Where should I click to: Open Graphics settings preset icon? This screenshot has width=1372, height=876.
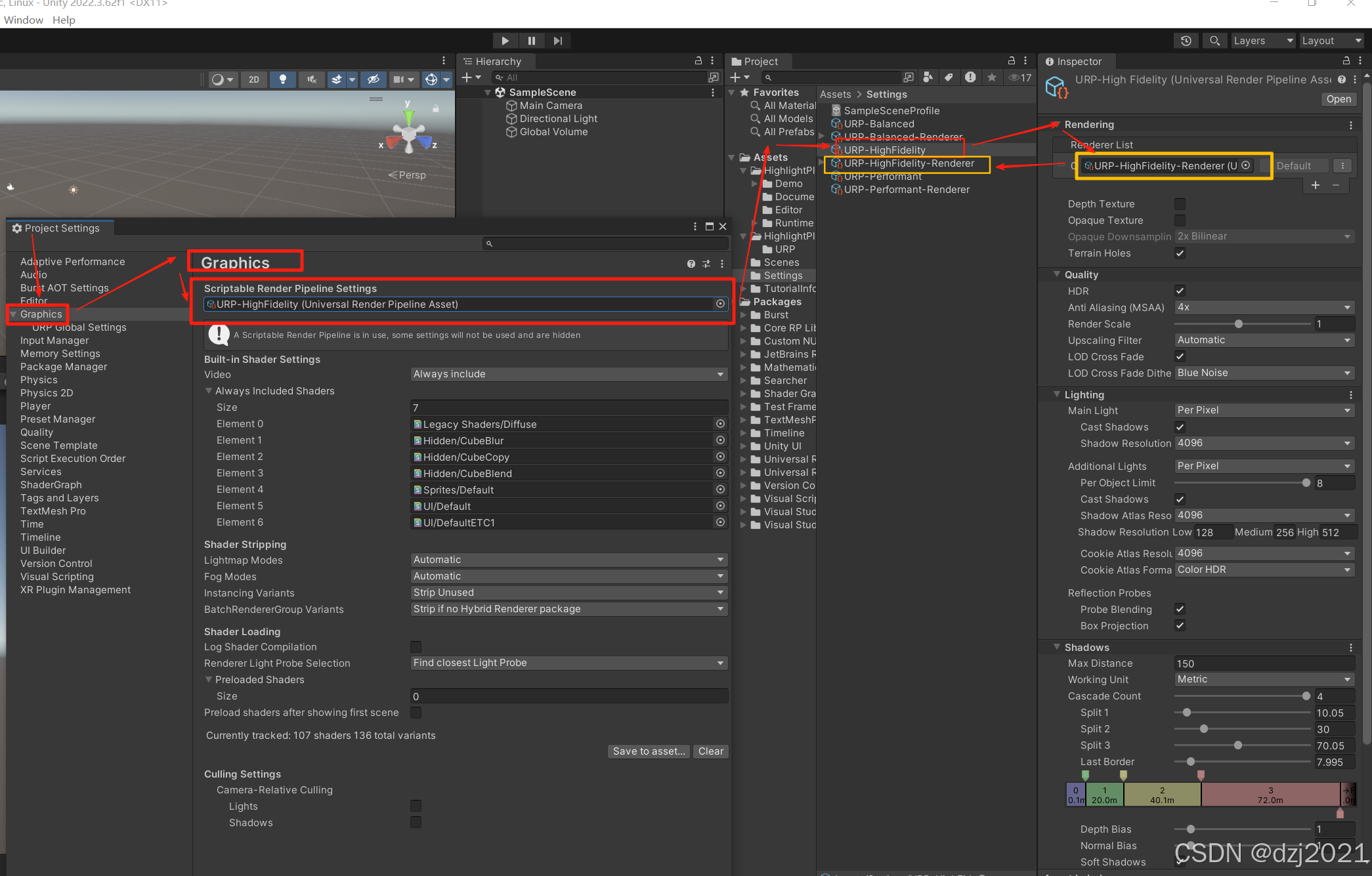(706, 264)
